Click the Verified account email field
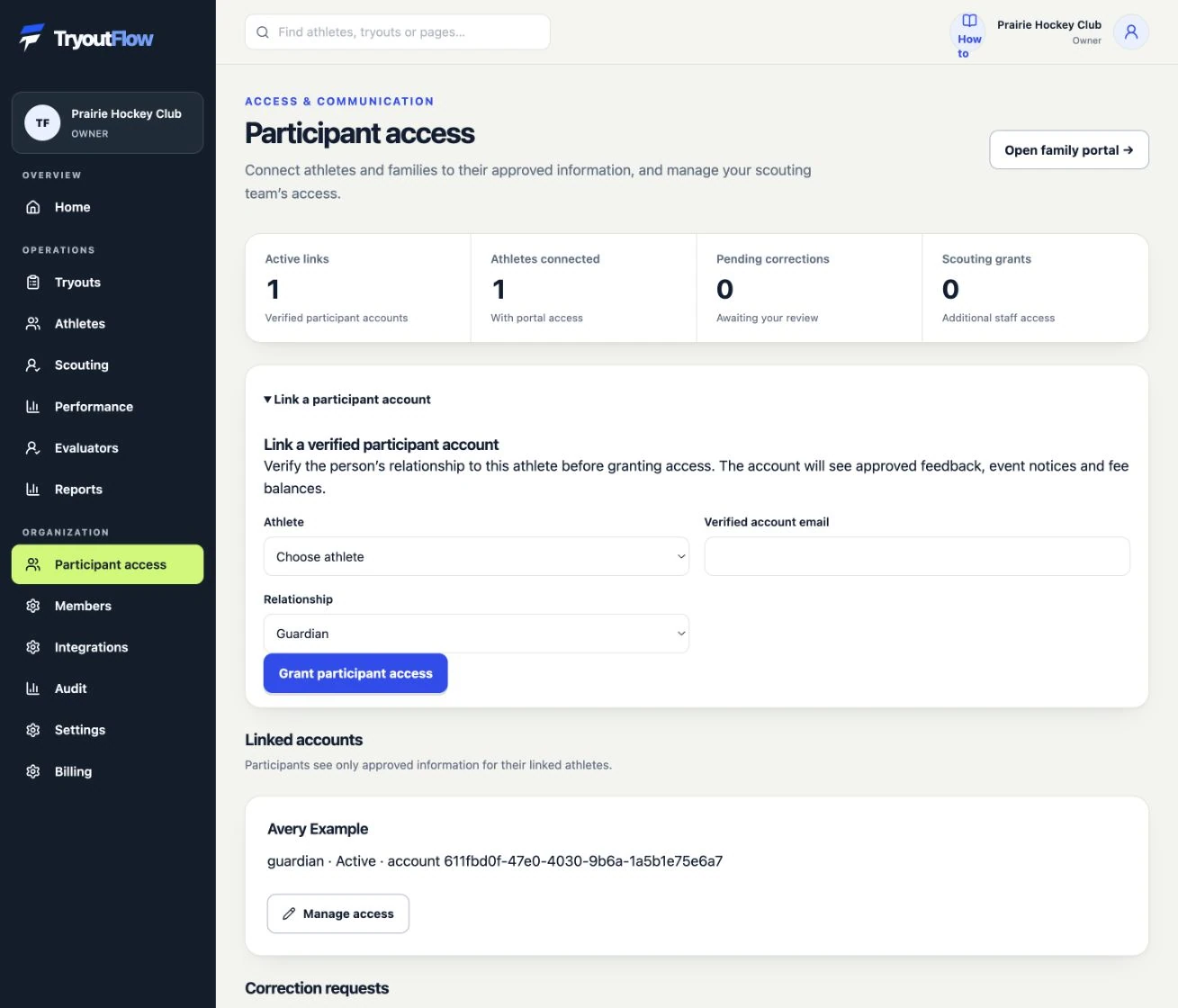This screenshot has height=1008, width=1178. pyautogui.click(x=917, y=557)
